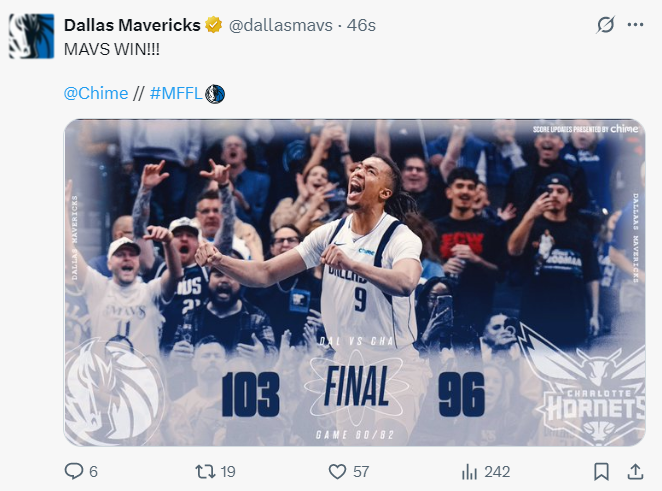Open the final score image

coord(355,282)
